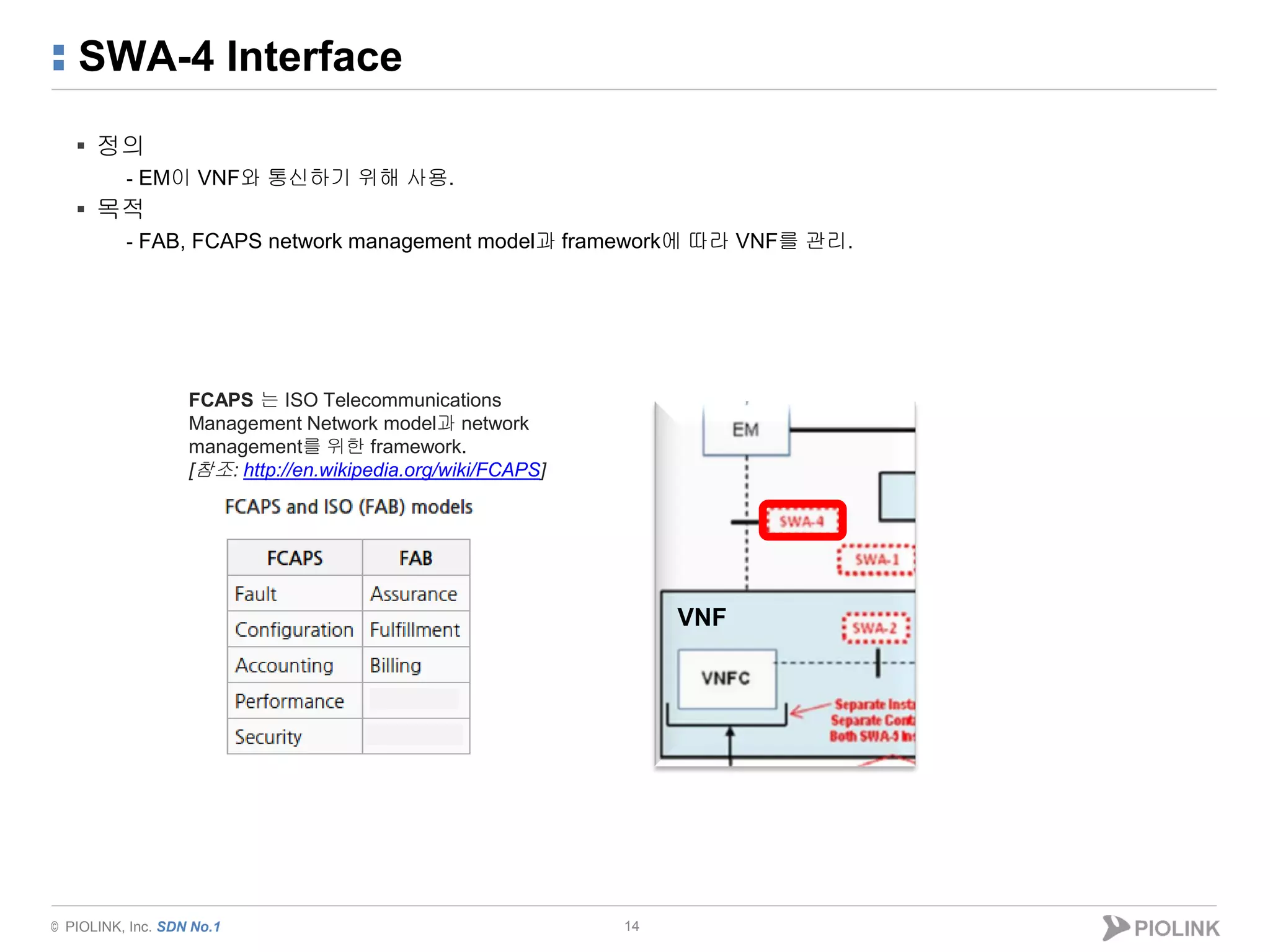Click the SWA-4 label in diagram
Screen dimensions: 1270x952
tap(802, 521)
